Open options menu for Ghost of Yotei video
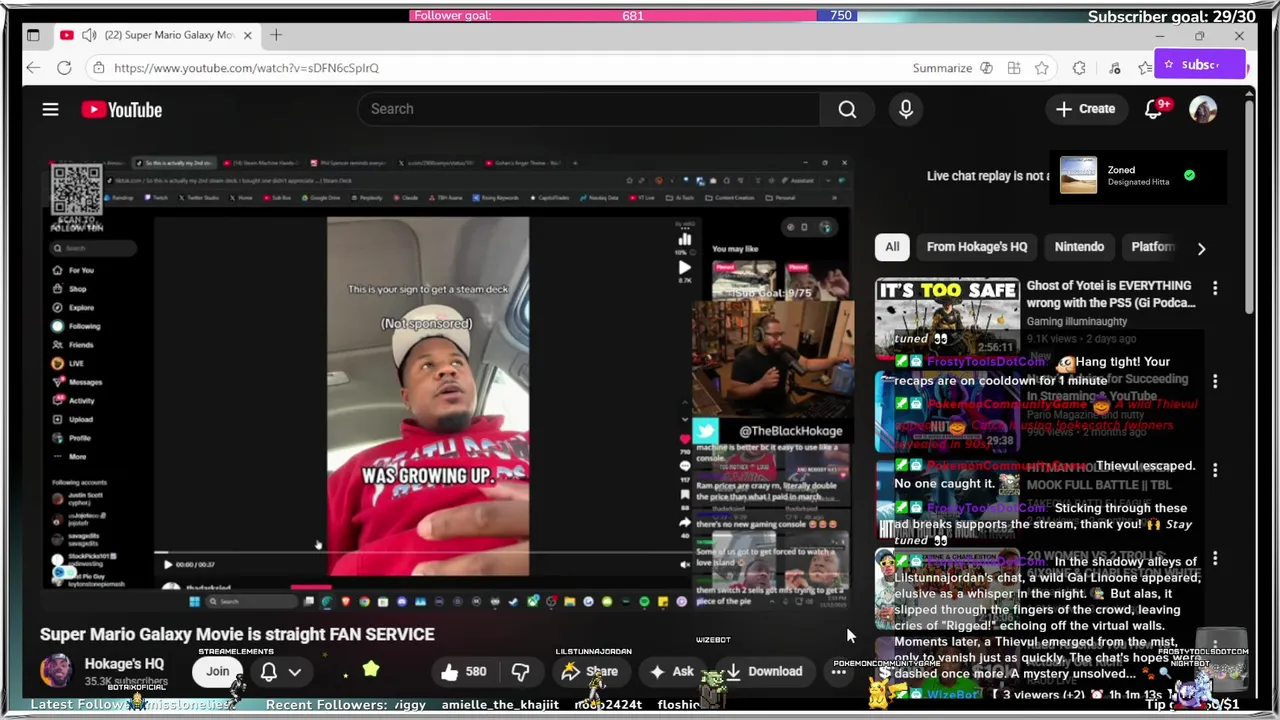Image resolution: width=1280 pixels, height=720 pixels. 1215,289
